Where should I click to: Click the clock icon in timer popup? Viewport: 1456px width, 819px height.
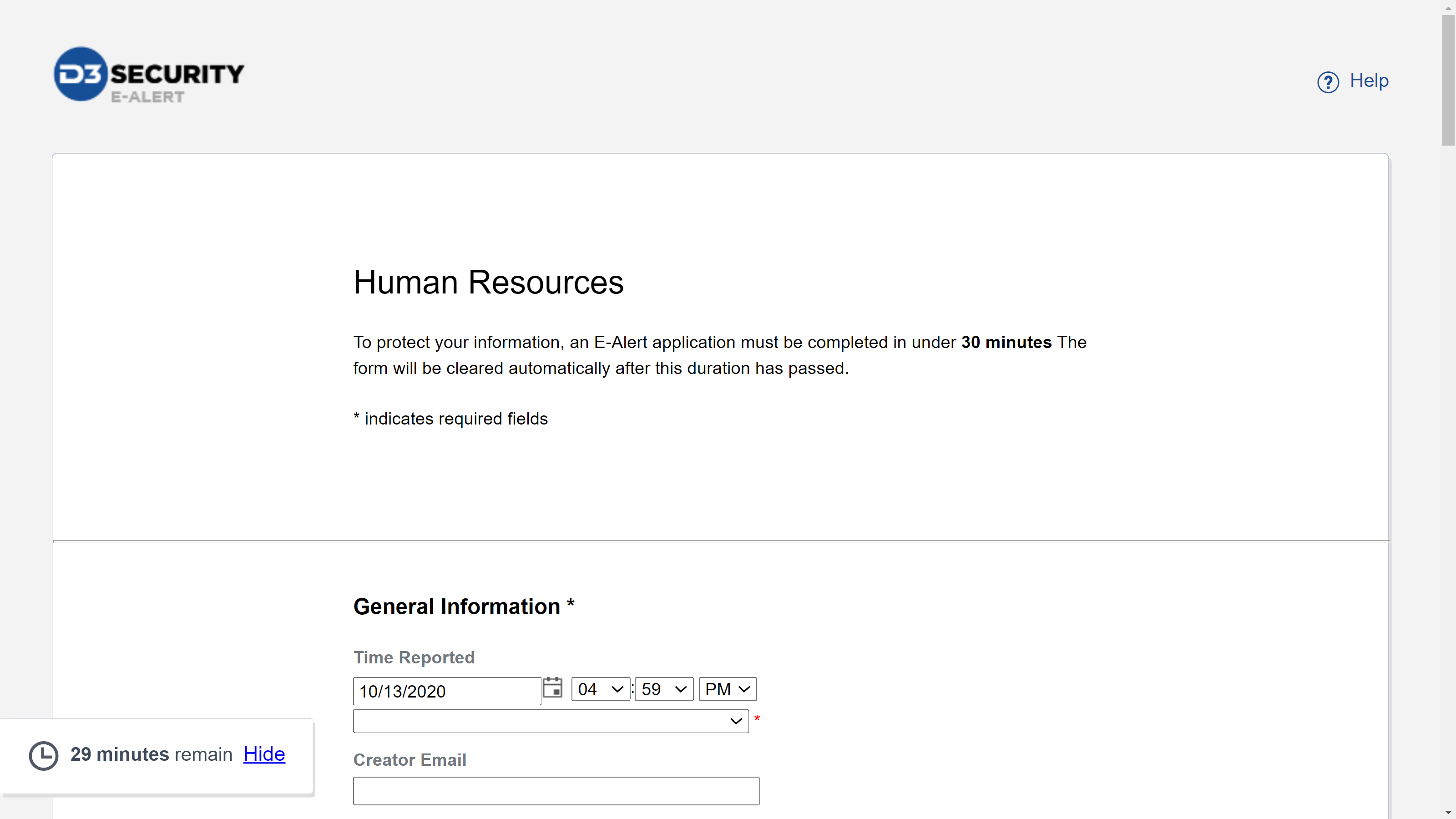tap(44, 755)
